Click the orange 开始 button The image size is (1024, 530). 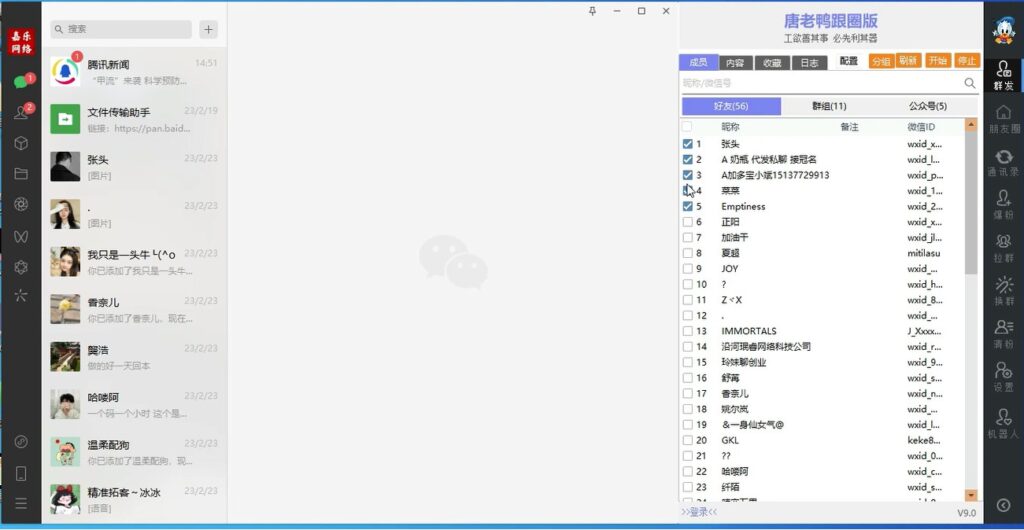(938, 61)
